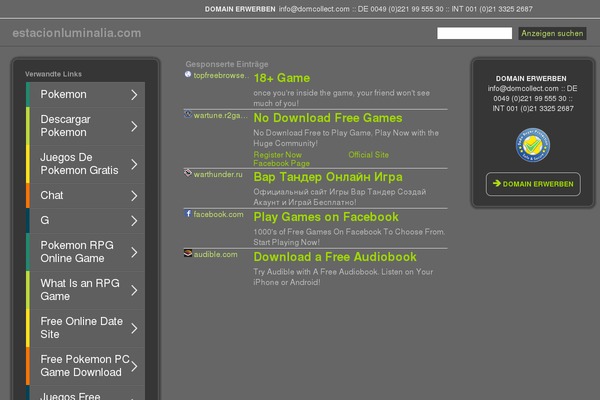Image resolution: width=600 pixels, height=400 pixels.
Task: Click the estacionluminalia.com site title
Action: pos(77,33)
